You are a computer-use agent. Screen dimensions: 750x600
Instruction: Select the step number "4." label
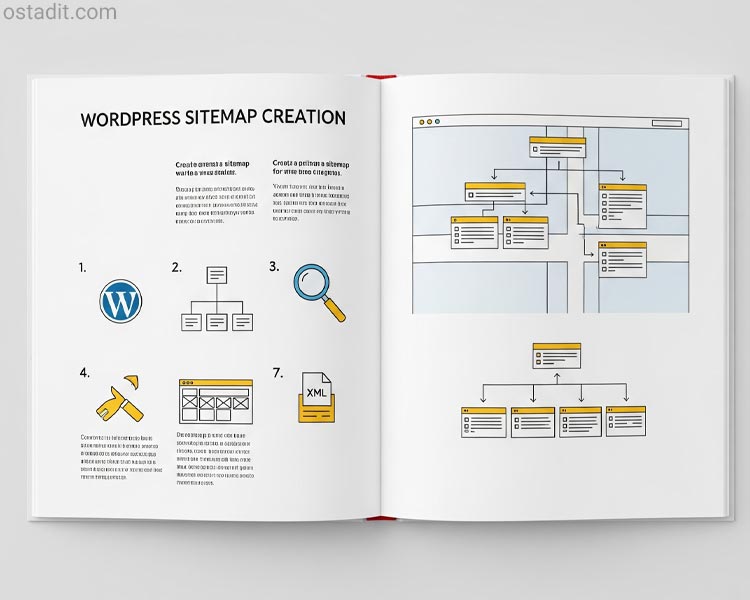tap(85, 373)
